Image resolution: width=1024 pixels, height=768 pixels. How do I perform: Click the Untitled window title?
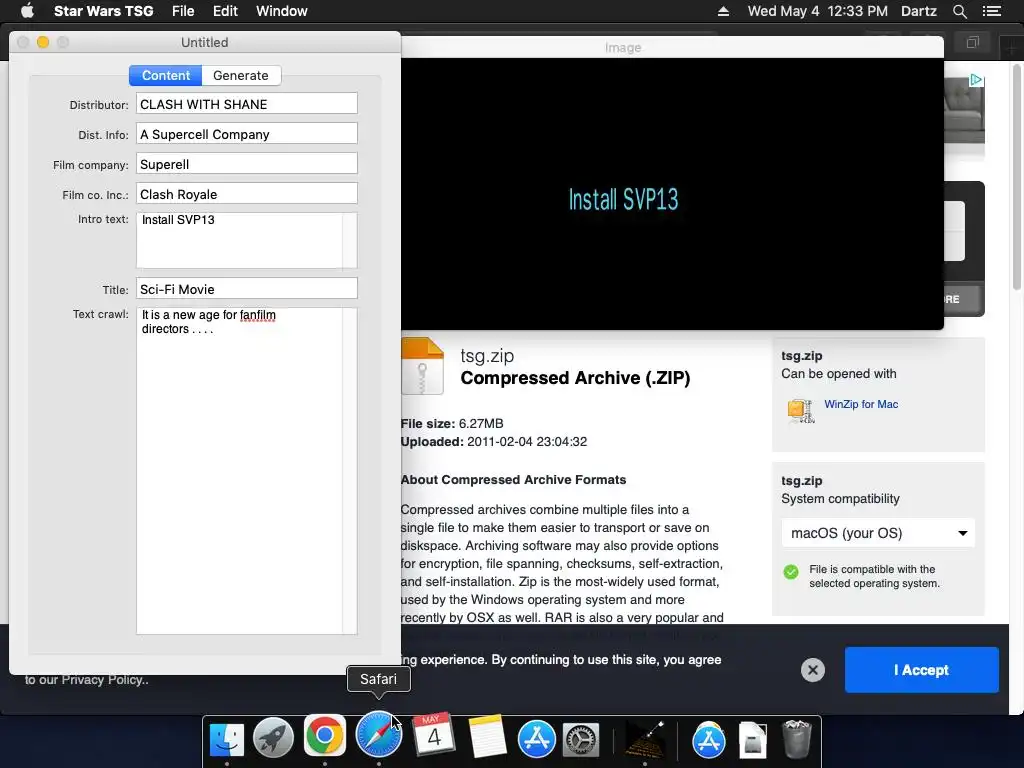pyautogui.click(x=204, y=42)
